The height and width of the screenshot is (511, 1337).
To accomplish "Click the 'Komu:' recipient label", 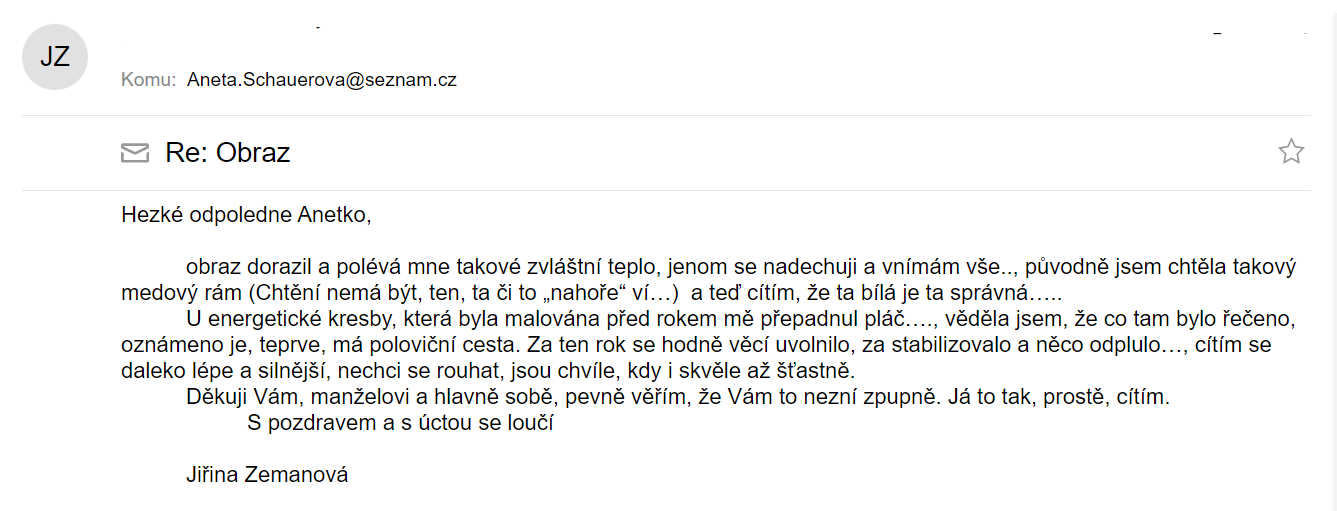I will (149, 80).
